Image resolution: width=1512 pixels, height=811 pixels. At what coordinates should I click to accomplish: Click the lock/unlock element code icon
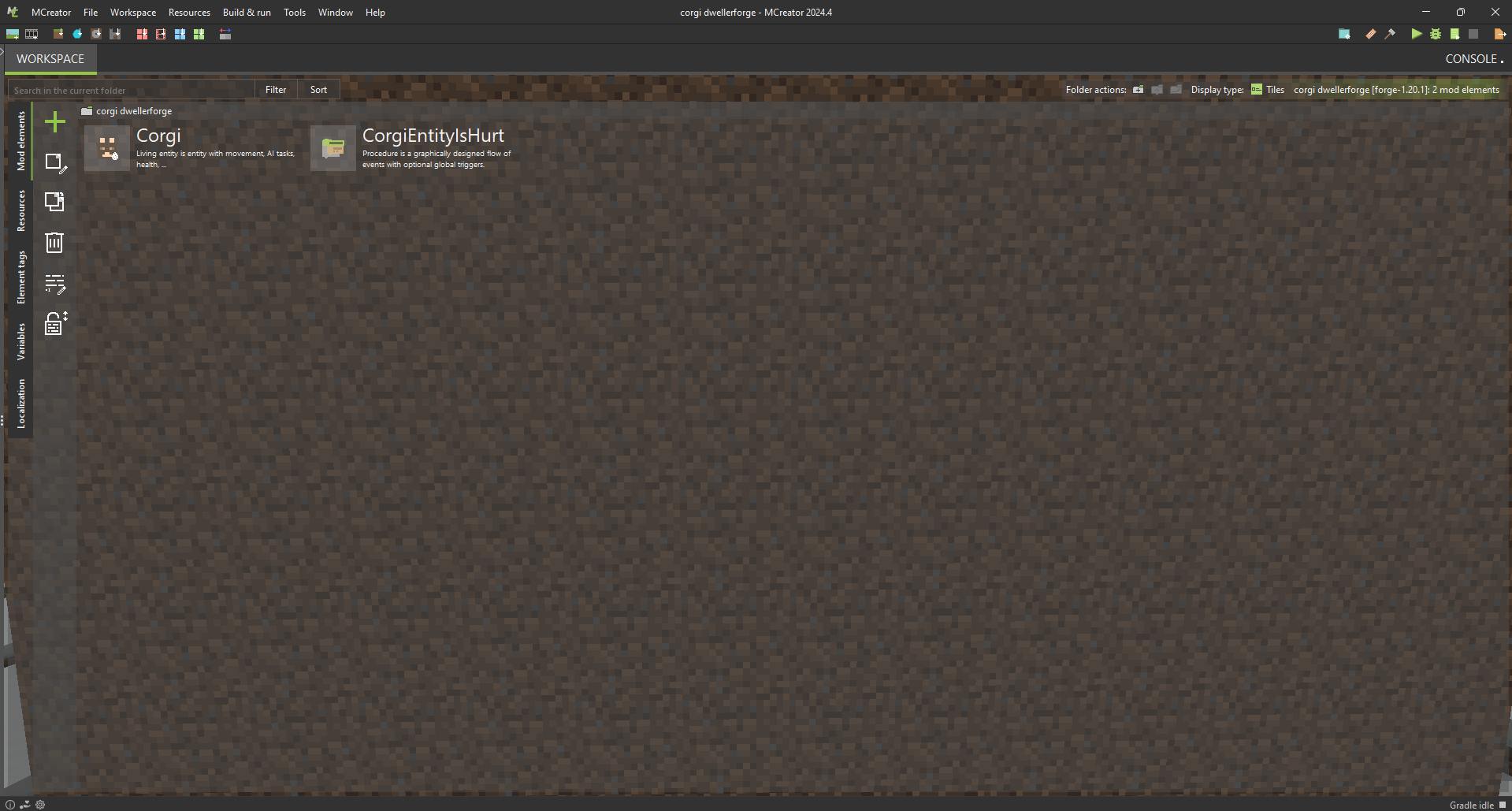(x=54, y=323)
